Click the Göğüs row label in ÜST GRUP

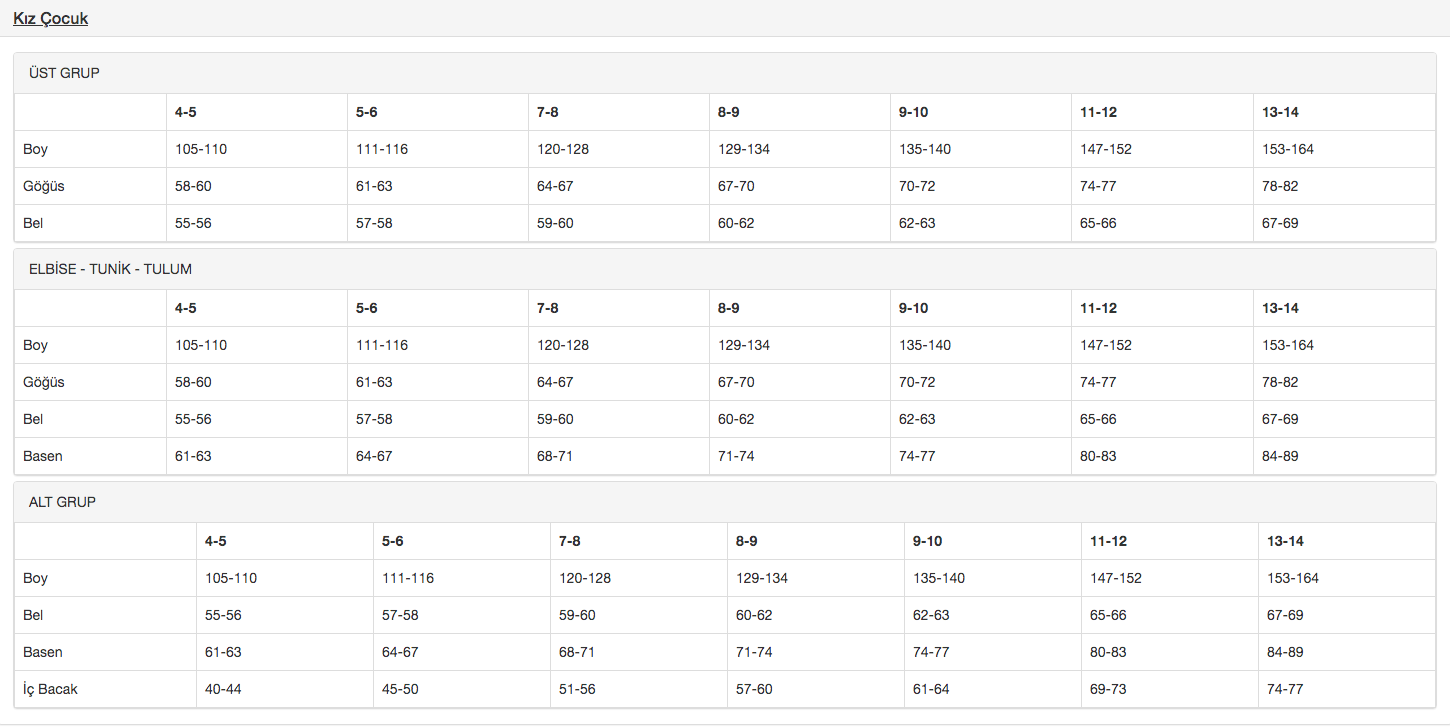tap(44, 186)
